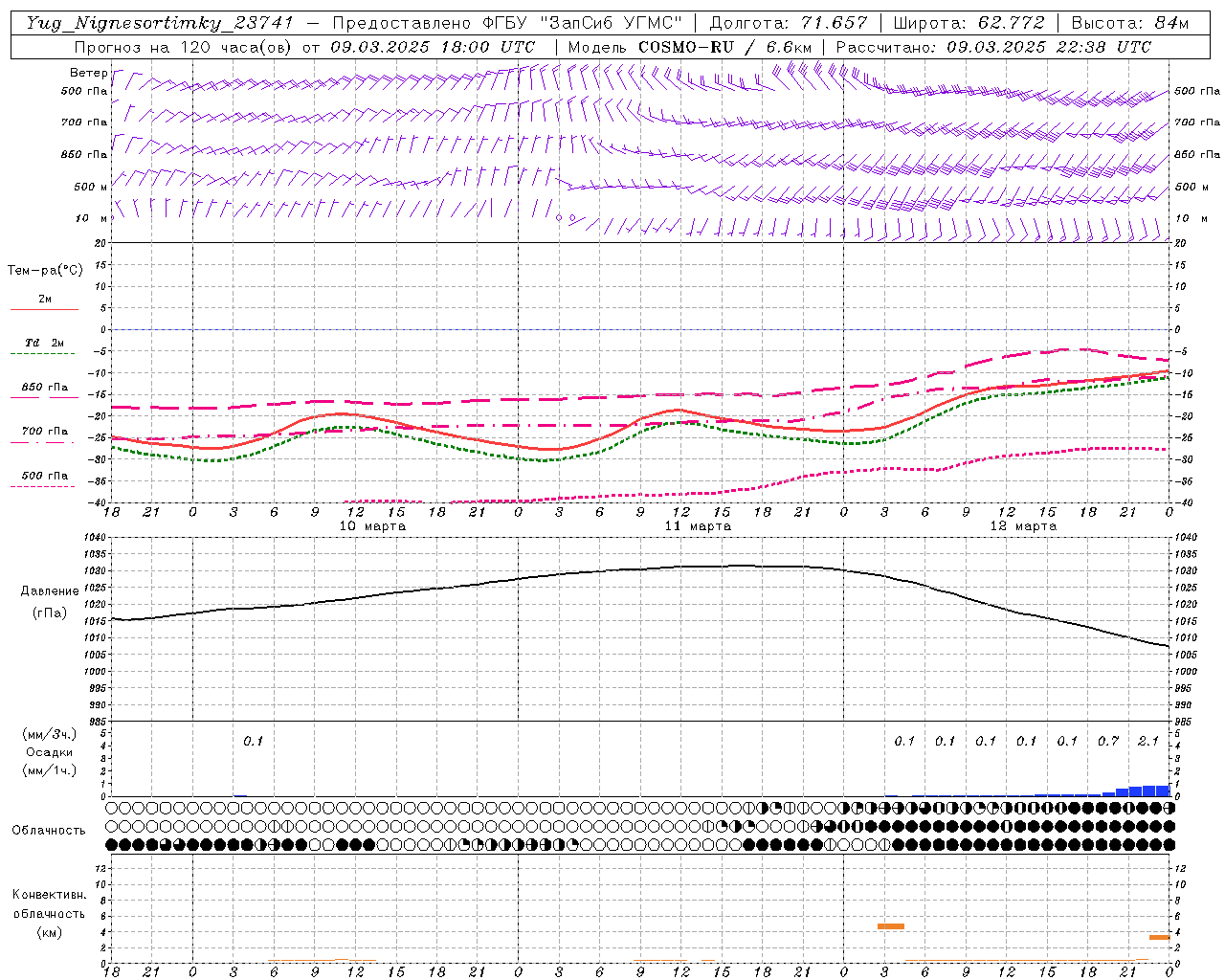Select the forecast header Прогноз на 120 часа(ов)
Image resolution: width=1225 pixels, height=980 pixels.
coord(185,47)
